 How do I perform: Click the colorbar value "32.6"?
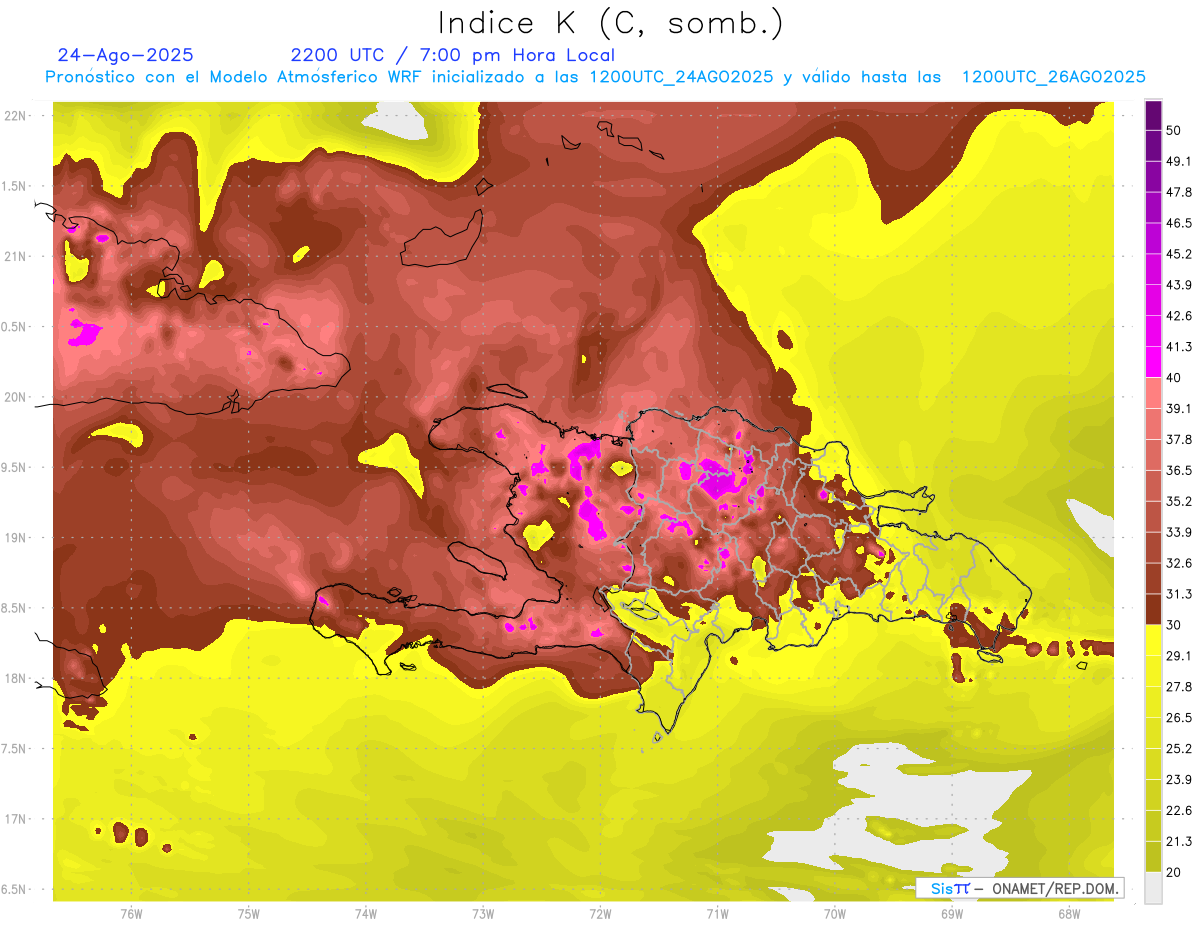coord(1178,563)
